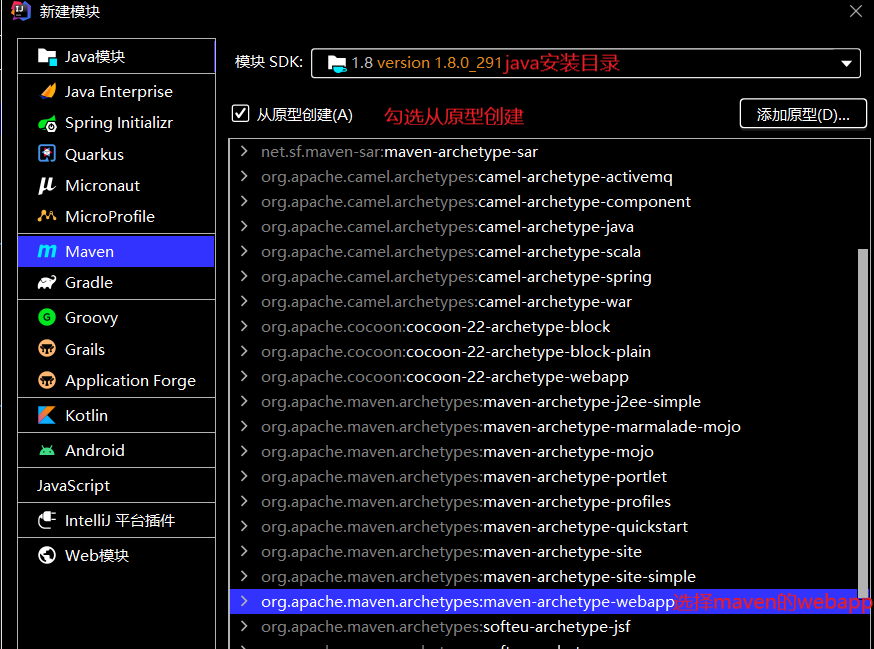Select Java模块 in the sidebar
The image size is (874, 649).
click(116, 56)
